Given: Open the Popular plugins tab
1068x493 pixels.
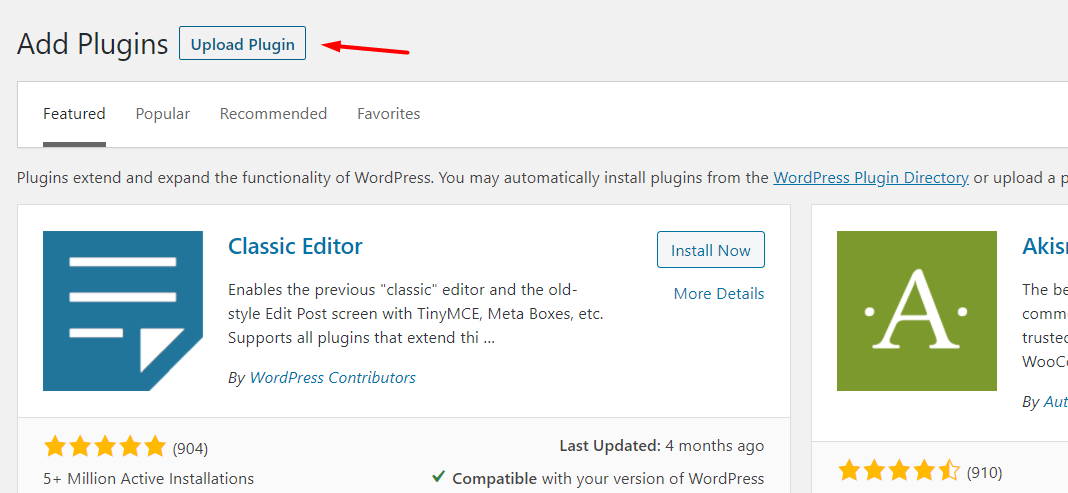Looking at the screenshot, I should point(163,114).
